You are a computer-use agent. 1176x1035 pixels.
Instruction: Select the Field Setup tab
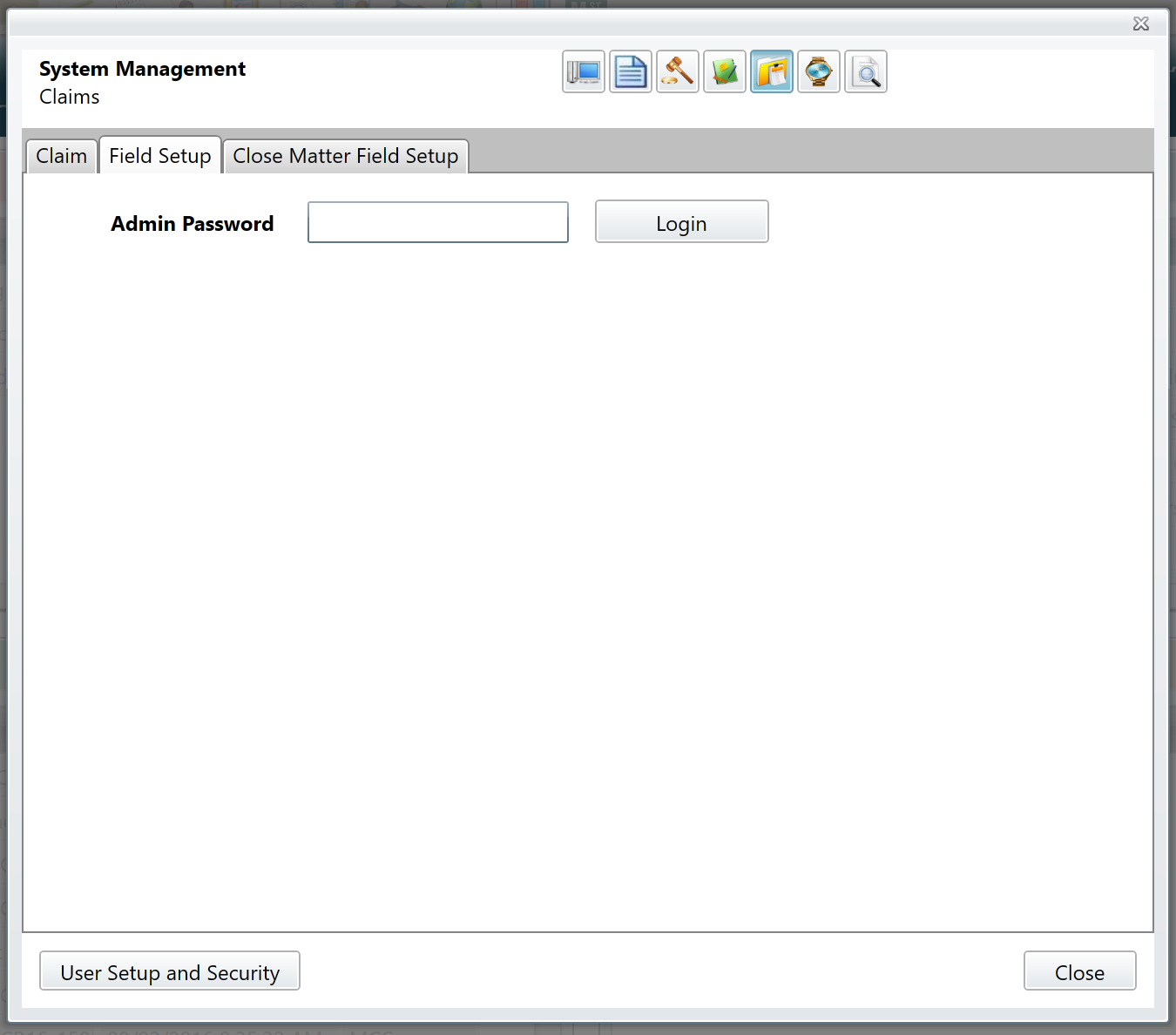(160, 156)
